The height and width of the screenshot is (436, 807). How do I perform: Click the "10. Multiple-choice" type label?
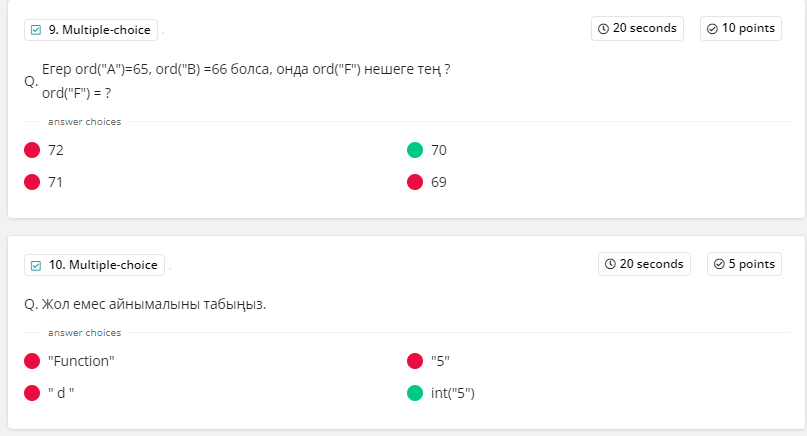click(x=103, y=265)
